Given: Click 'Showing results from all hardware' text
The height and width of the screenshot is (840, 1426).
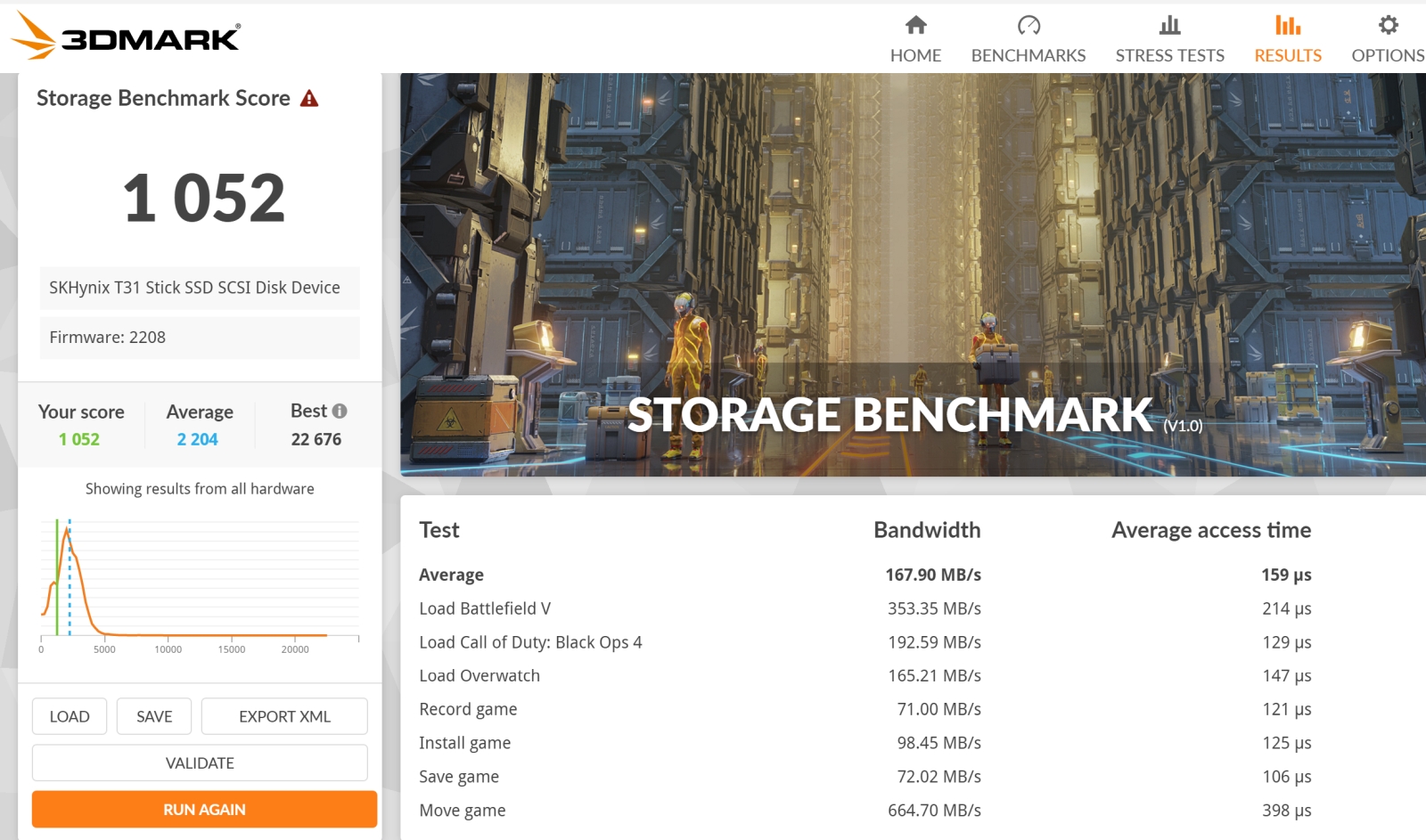Looking at the screenshot, I should 200,488.
